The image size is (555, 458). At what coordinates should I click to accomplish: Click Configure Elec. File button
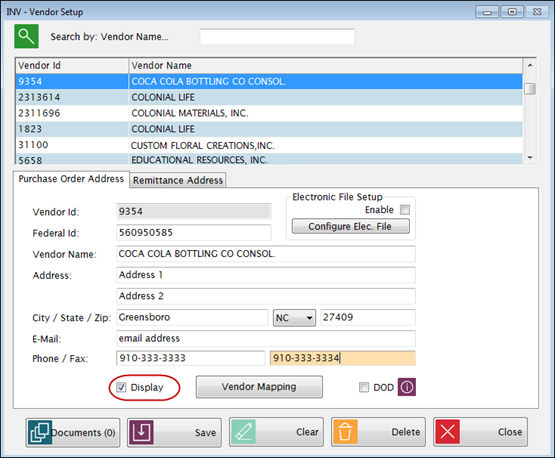[350, 226]
